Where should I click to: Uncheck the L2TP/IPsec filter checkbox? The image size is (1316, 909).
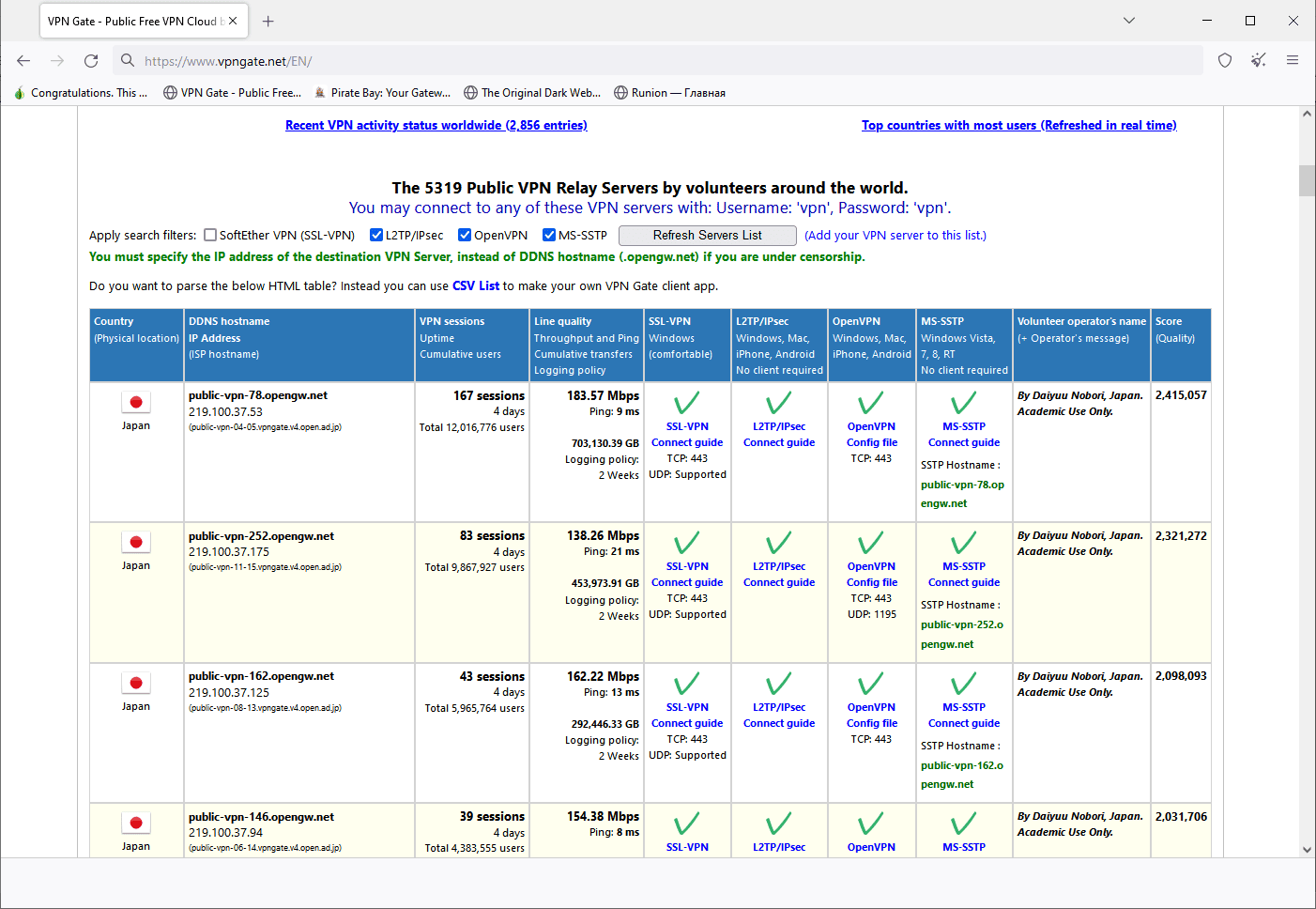376,236
